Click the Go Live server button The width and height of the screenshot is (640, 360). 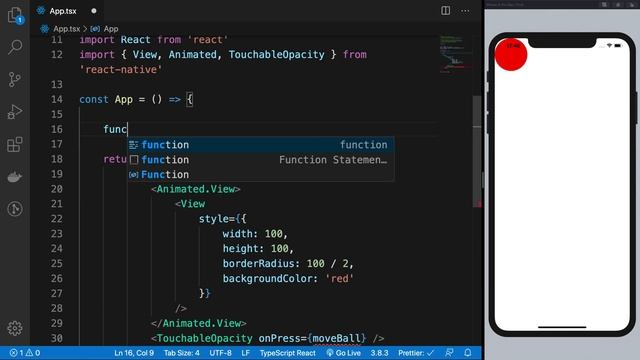344,353
